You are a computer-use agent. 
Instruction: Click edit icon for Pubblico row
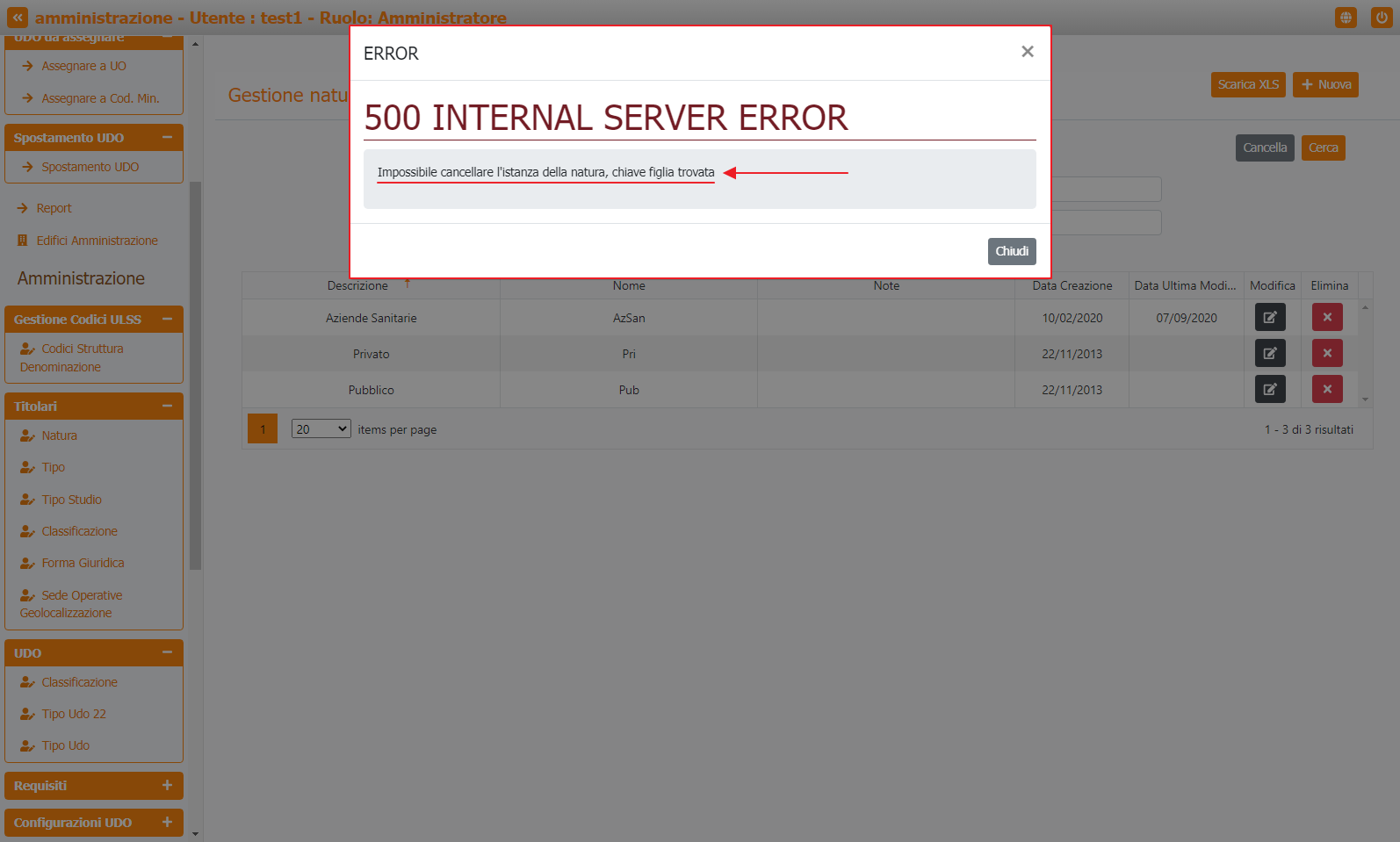(x=1269, y=389)
